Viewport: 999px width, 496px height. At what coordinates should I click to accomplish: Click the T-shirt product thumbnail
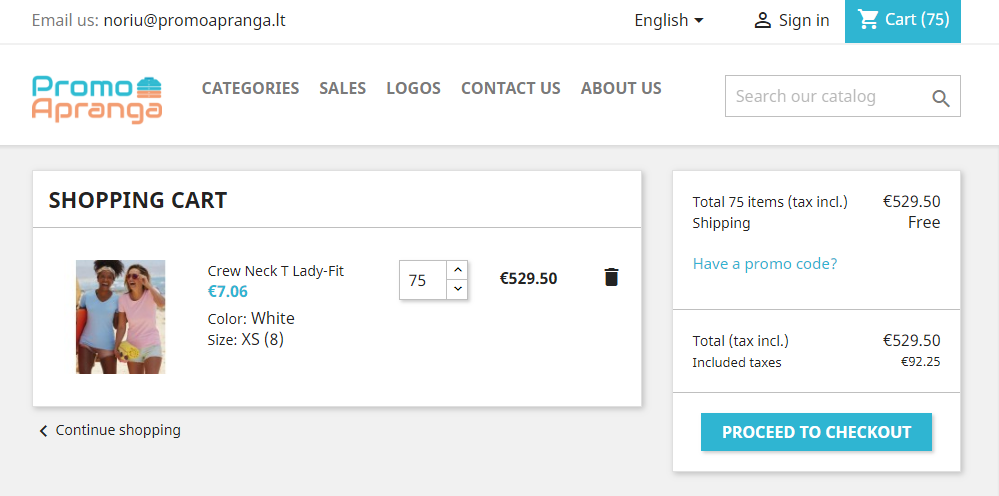[121, 317]
